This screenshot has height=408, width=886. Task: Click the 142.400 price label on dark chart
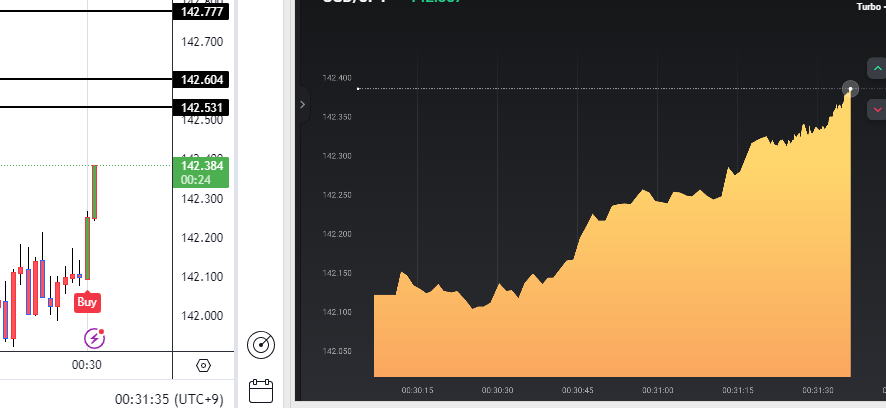coord(337,78)
